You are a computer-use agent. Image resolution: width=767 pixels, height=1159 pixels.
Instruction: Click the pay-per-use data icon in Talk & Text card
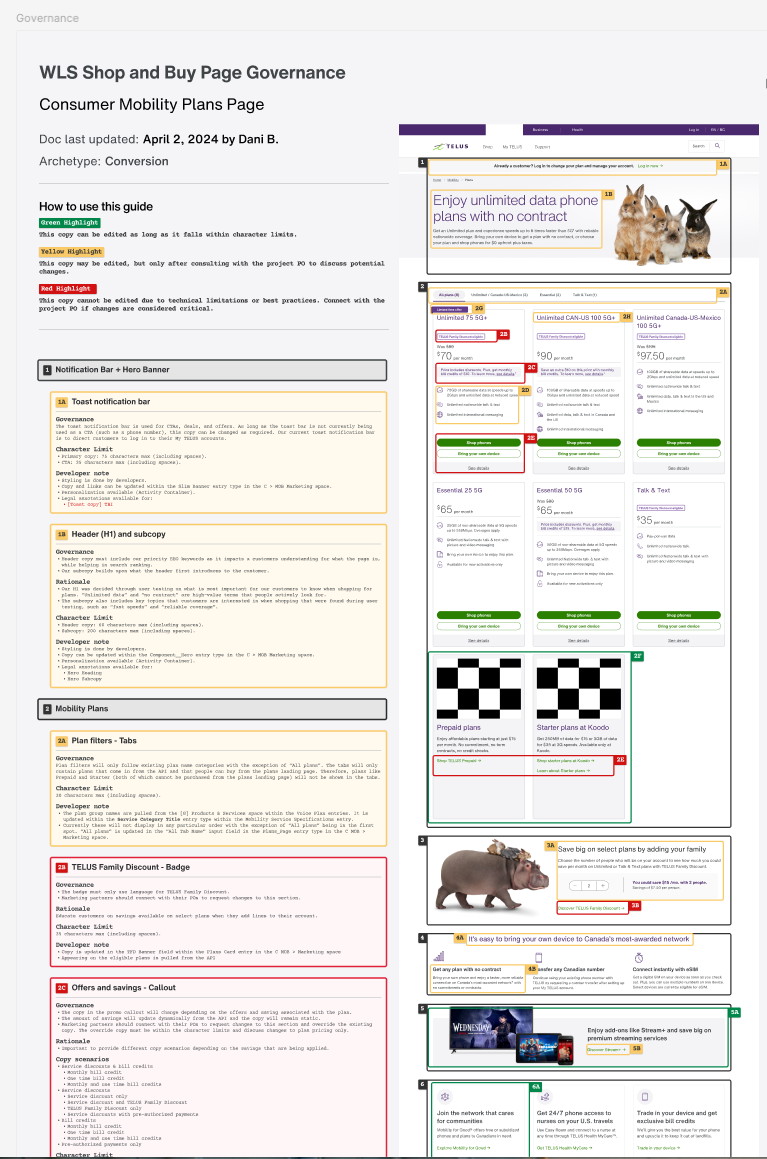click(x=640, y=536)
